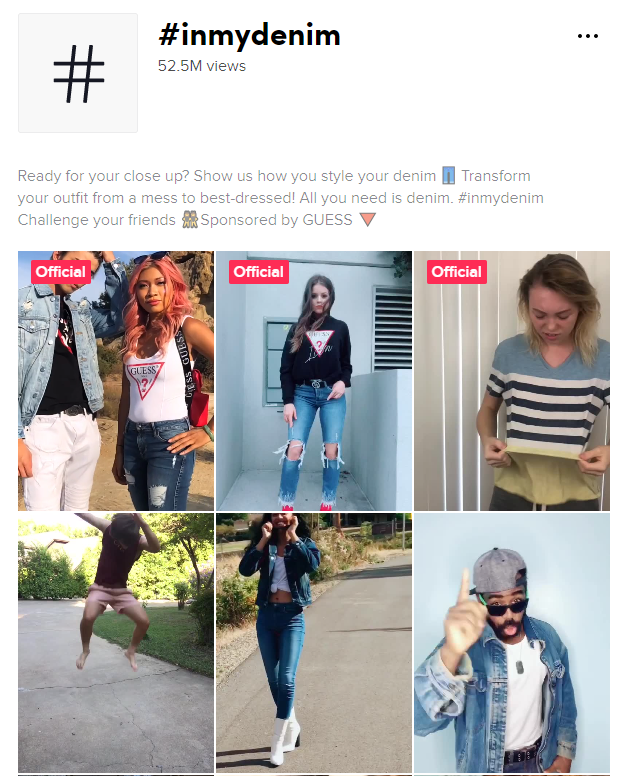
Task: Click the hashtag avatar icon
Action: [x=78, y=73]
